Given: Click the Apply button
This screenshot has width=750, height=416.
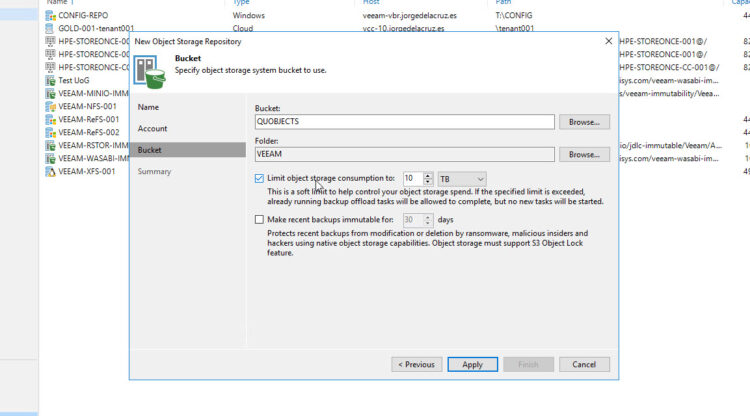Looking at the screenshot, I should [x=473, y=364].
